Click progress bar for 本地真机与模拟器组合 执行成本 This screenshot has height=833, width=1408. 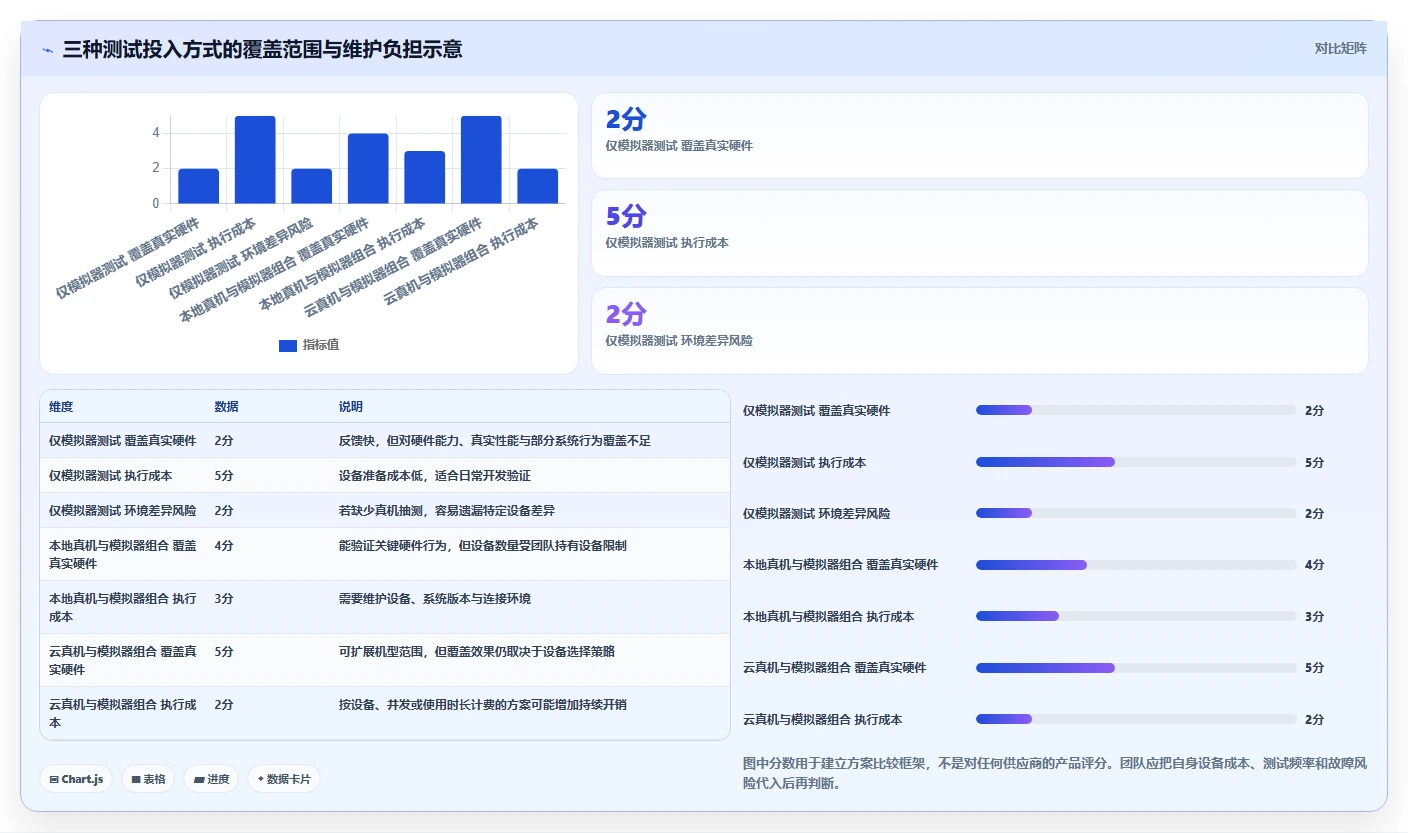pos(1136,616)
